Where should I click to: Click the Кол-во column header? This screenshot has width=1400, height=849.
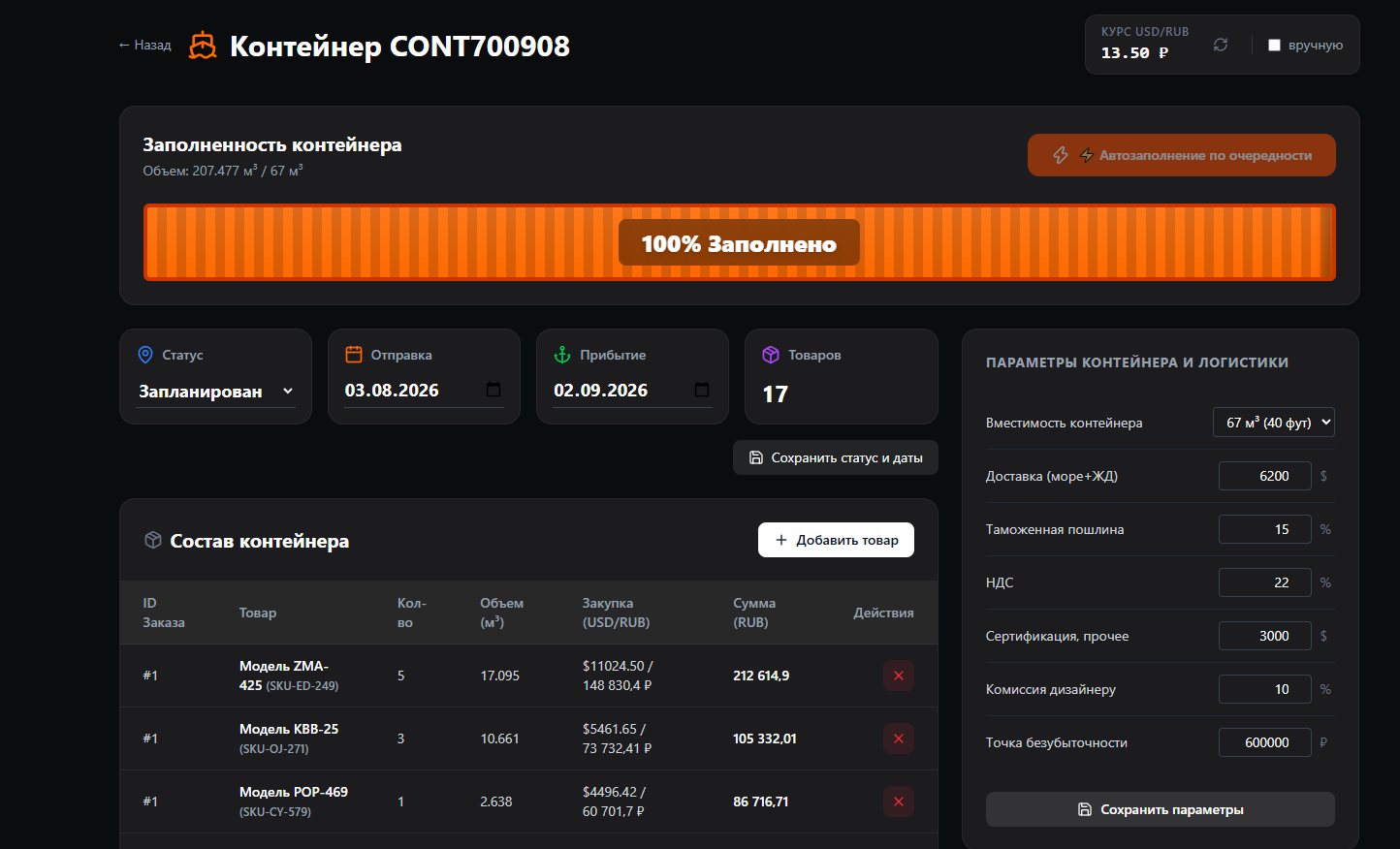click(412, 613)
